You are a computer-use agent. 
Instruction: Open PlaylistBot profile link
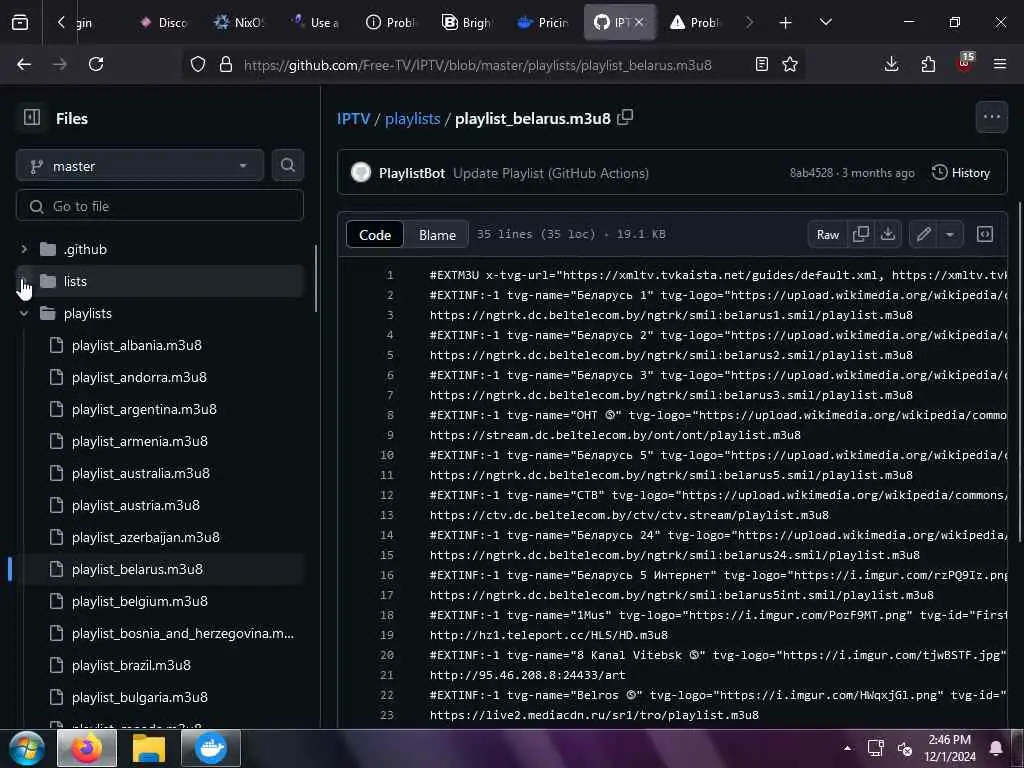411,173
